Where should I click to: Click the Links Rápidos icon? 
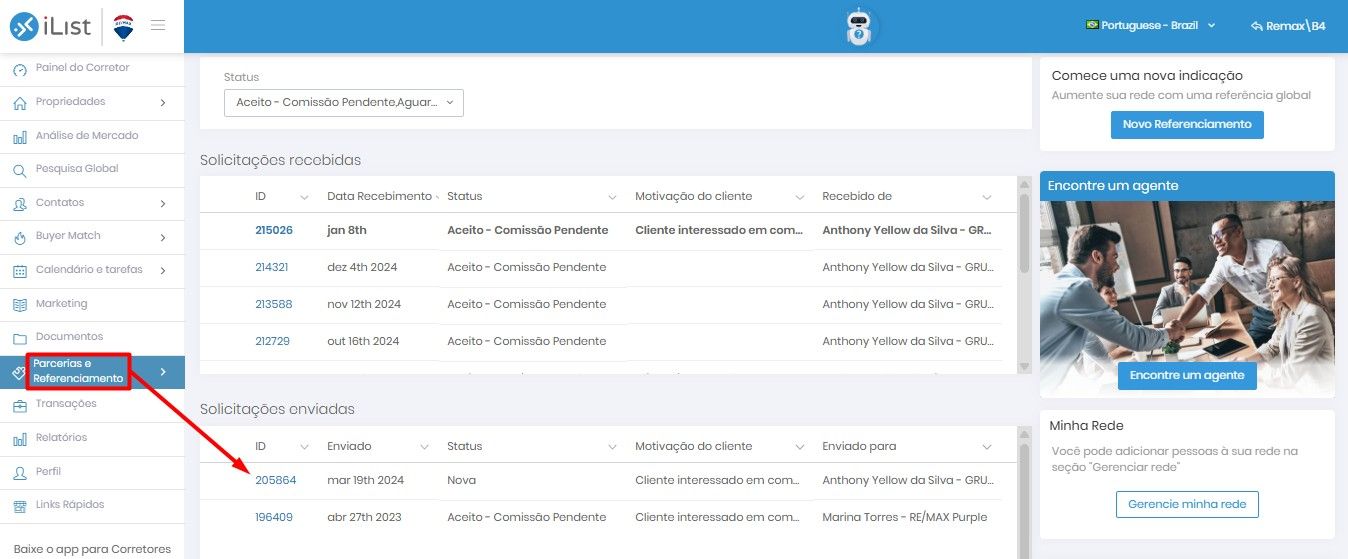[20, 506]
